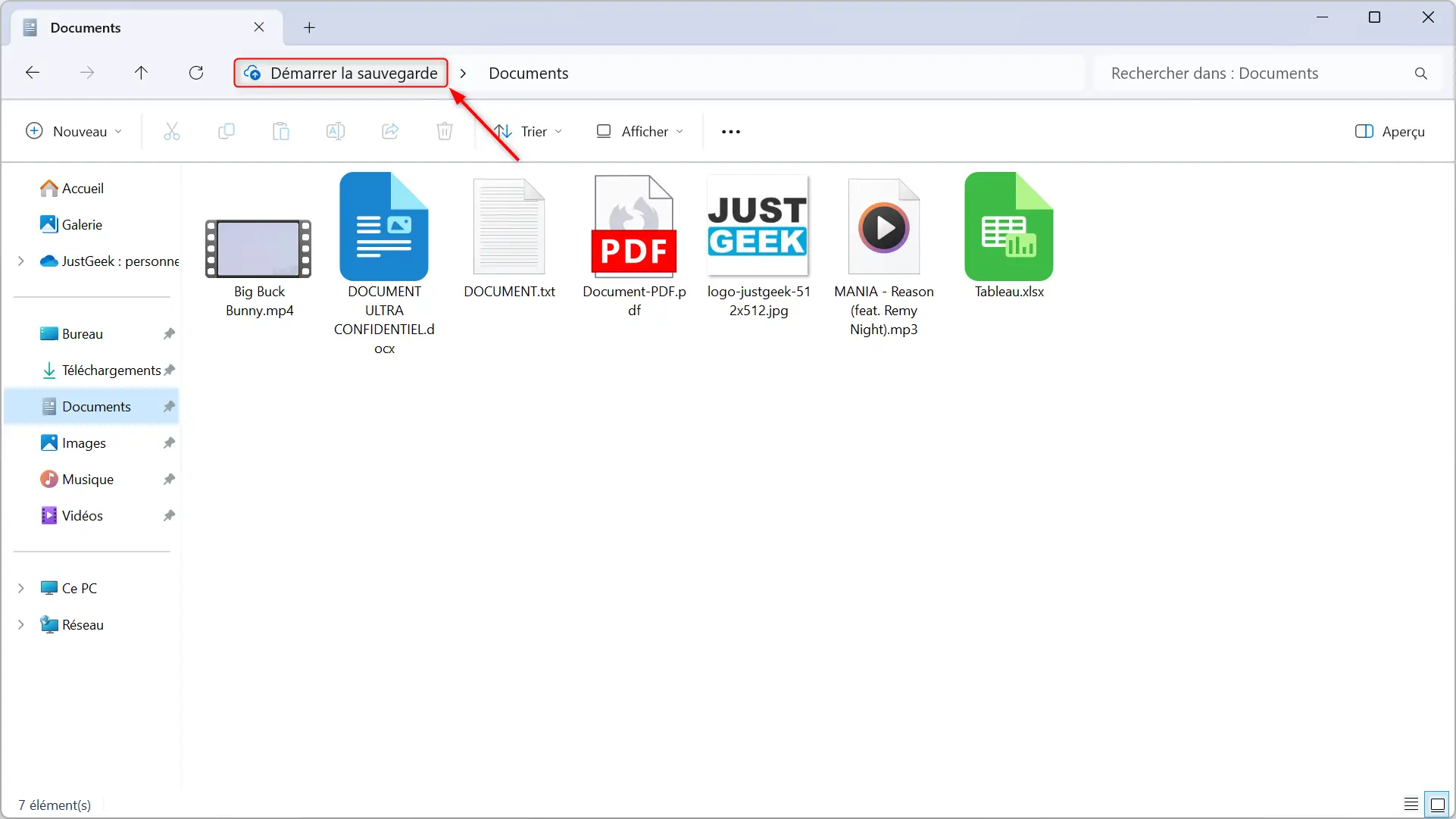Click the Big Buck Bunny.mp4 name

point(259,301)
